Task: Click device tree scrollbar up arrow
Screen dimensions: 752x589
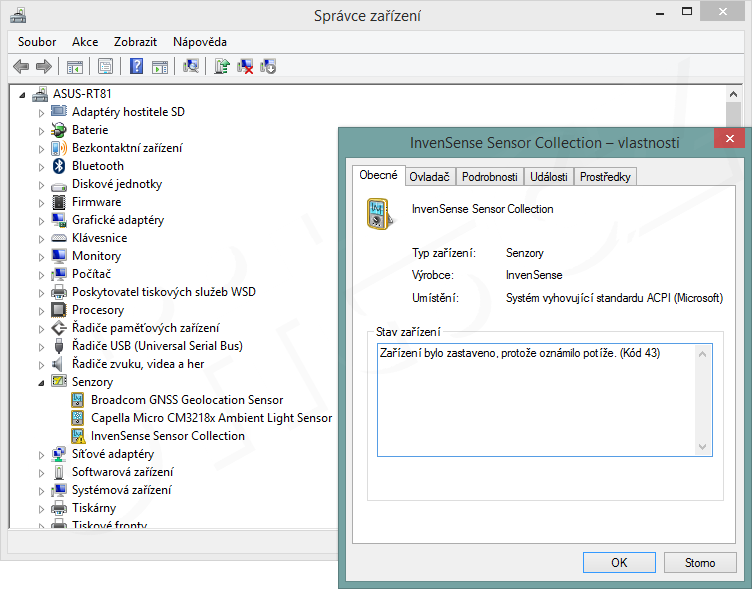Action: pyautogui.click(x=733, y=94)
